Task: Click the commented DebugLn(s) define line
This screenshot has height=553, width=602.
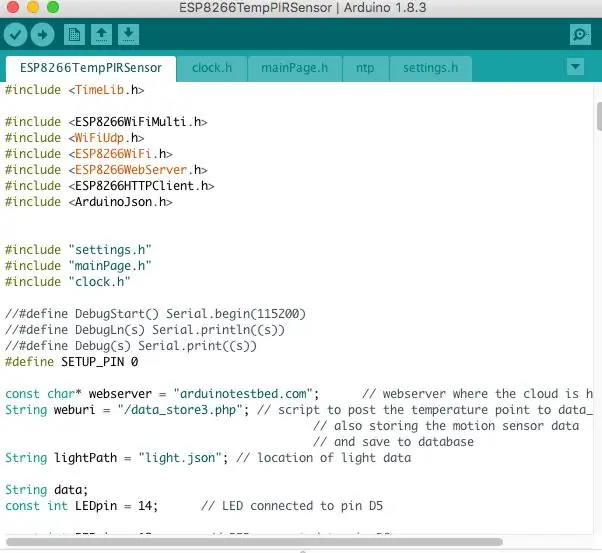Action: pyautogui.click(x=145, y=330)
